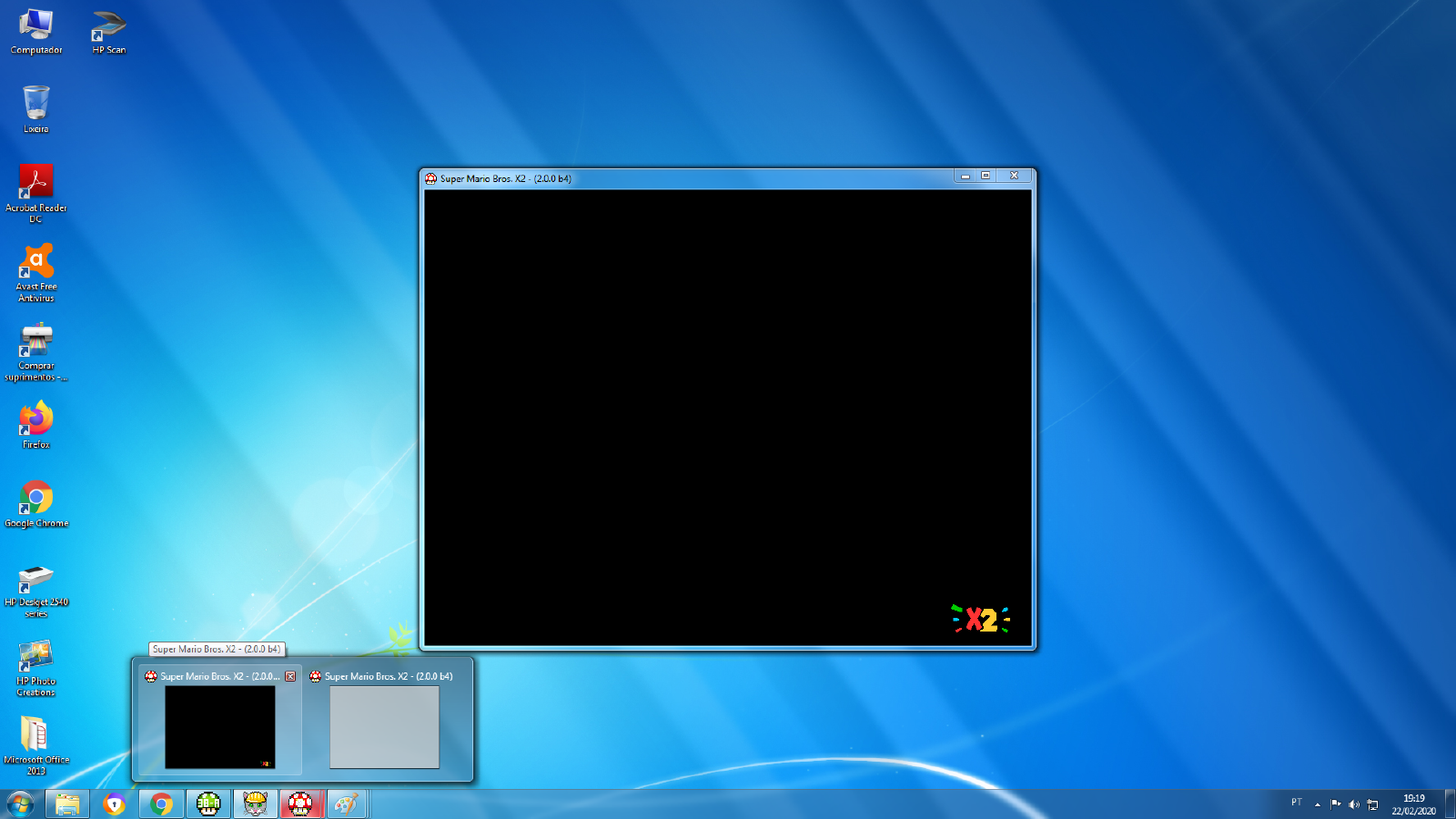
Task: Open the HP Scan shortcut
Action: click(109, 31)
